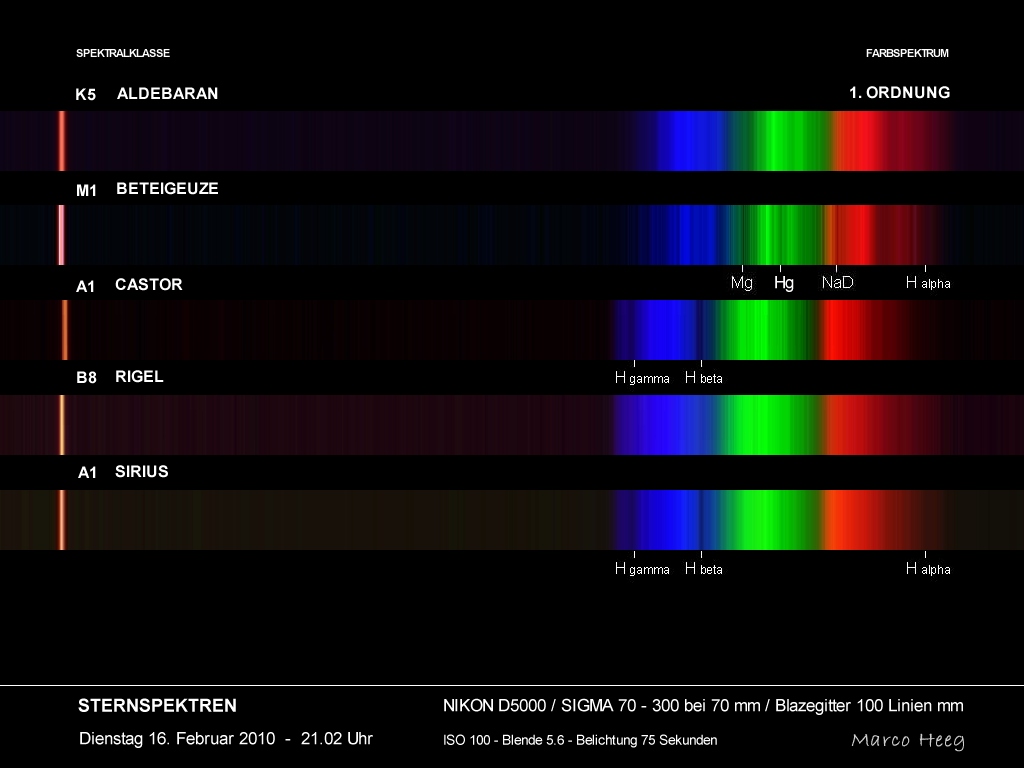Select H gamma label under Castor spectrum
Image resolution: width=1024 pixels, height=768 pixels.
(x=642, y=378)
